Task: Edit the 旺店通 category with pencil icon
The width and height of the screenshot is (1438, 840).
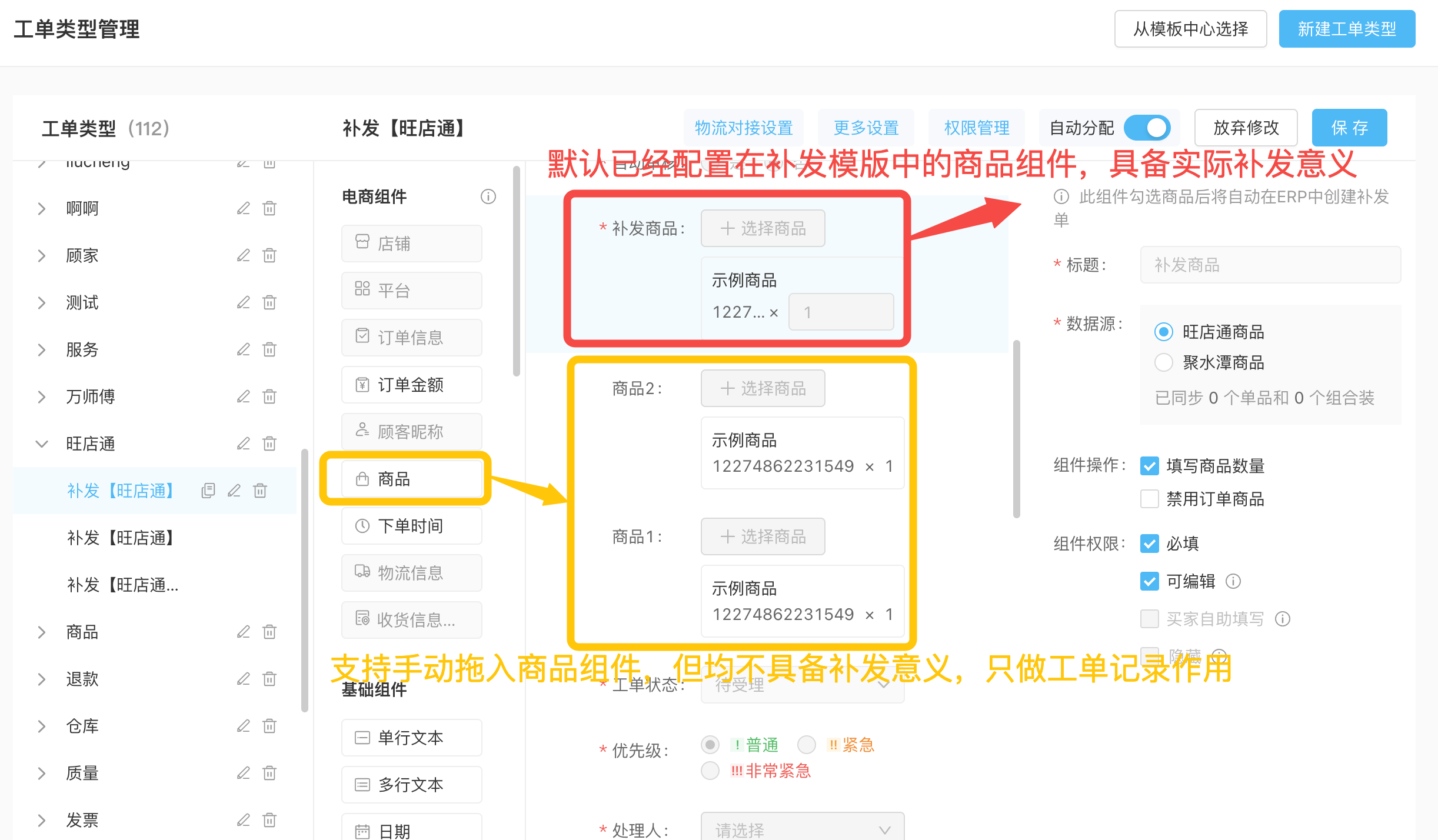Action: click(244, 444)
